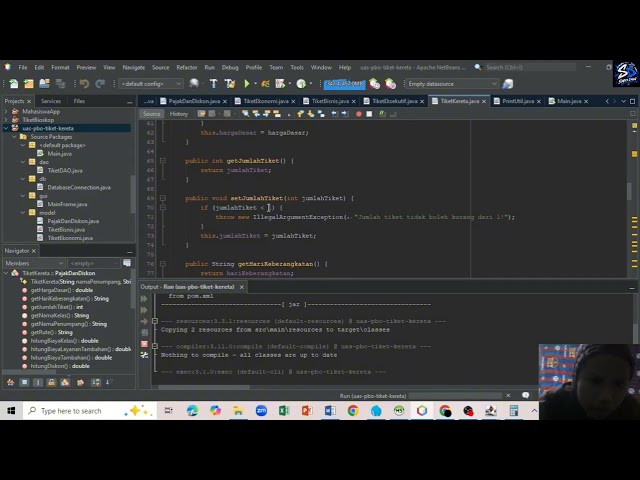640x480 pixels.
Task: Start the Debug Project toolbar icon
Action: [265, 84]
